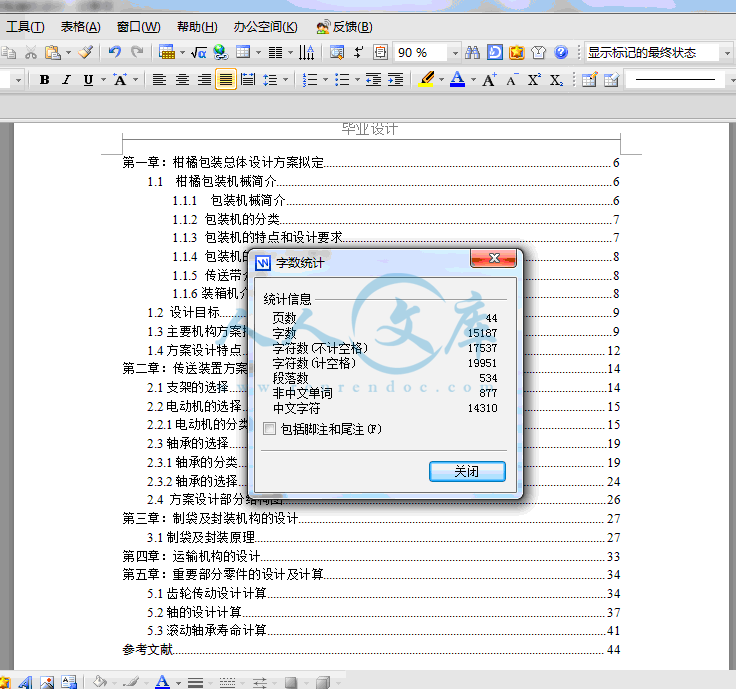Decrease paragraph indent
Viewport: 736px width, 689px height.
pos(373,80)
